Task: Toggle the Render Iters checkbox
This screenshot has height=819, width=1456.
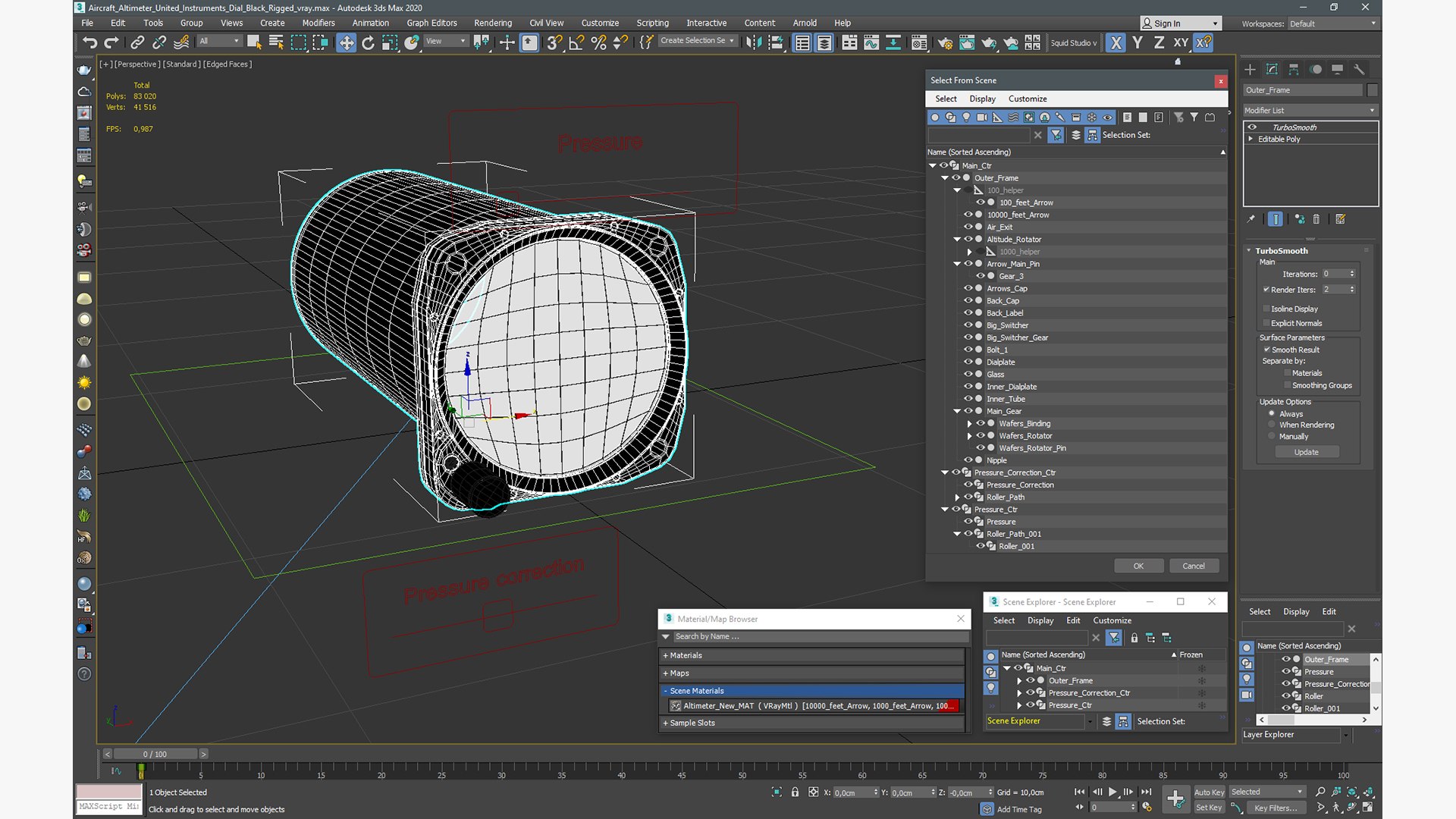Action: [x=1266, y=290]
